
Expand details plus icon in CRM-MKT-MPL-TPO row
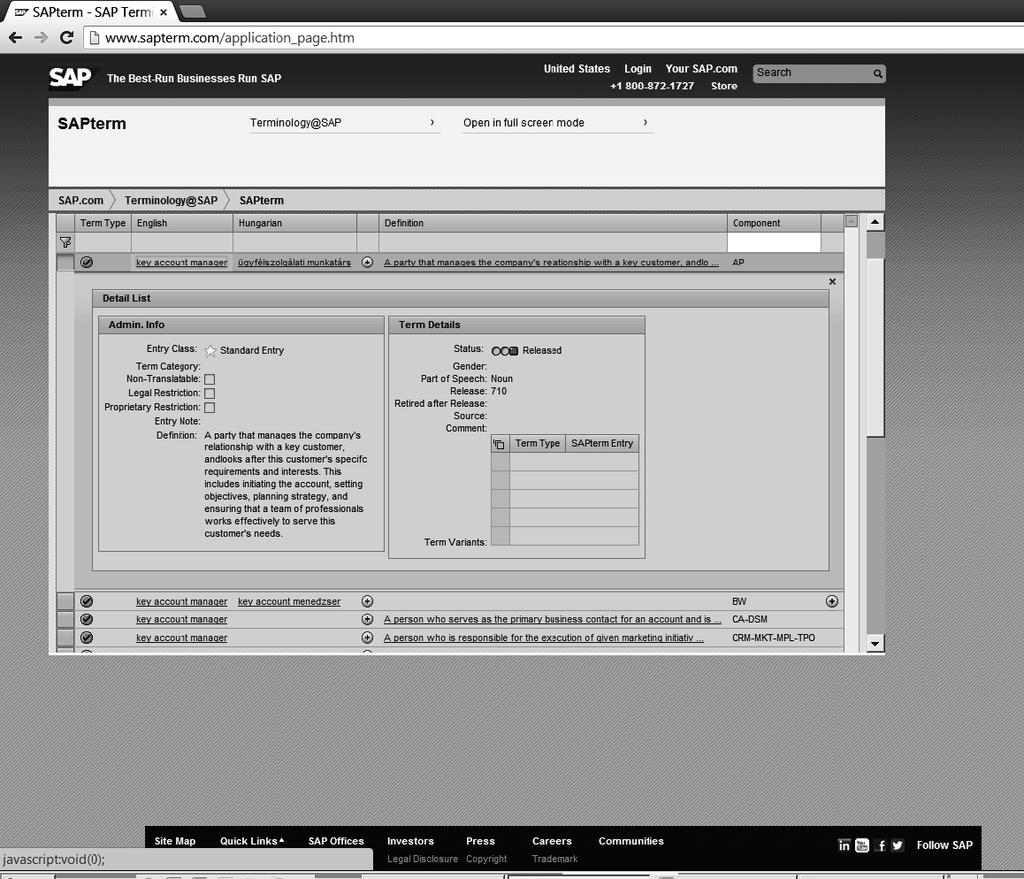tap(367, 637)
